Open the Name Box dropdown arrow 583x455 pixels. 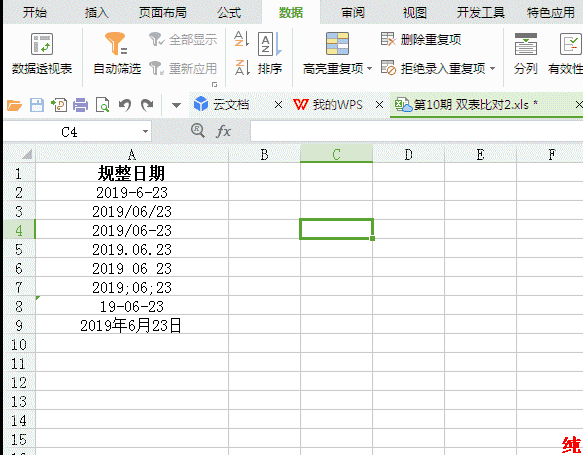click(x=145, y=131)
